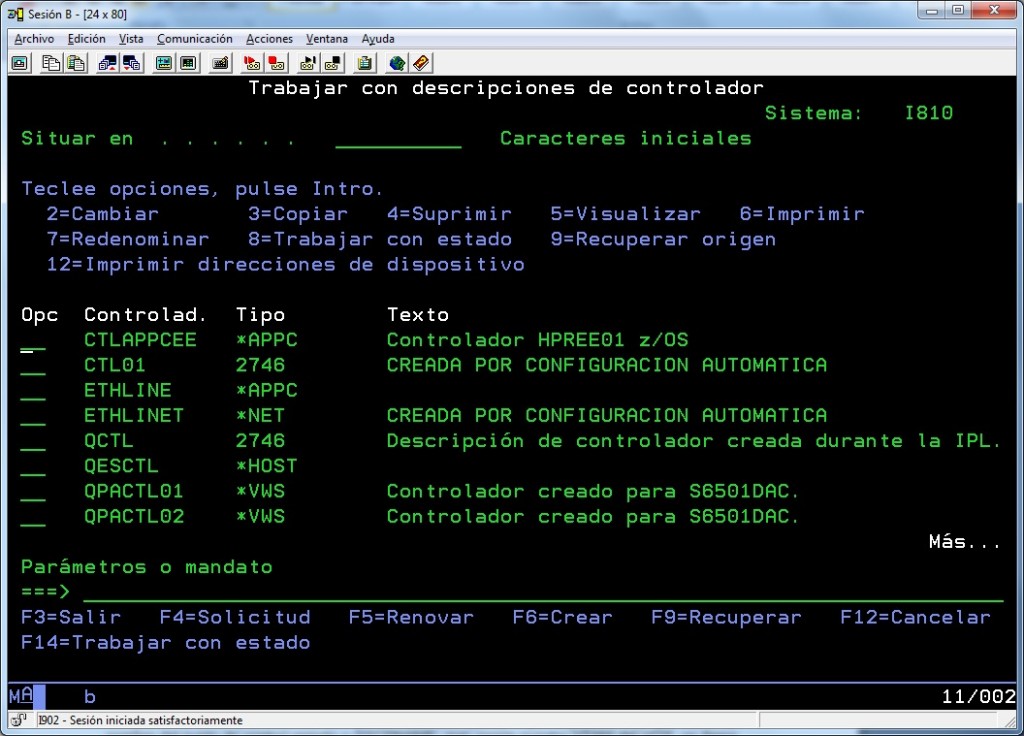Open the display setup icon

coord(163,63)
